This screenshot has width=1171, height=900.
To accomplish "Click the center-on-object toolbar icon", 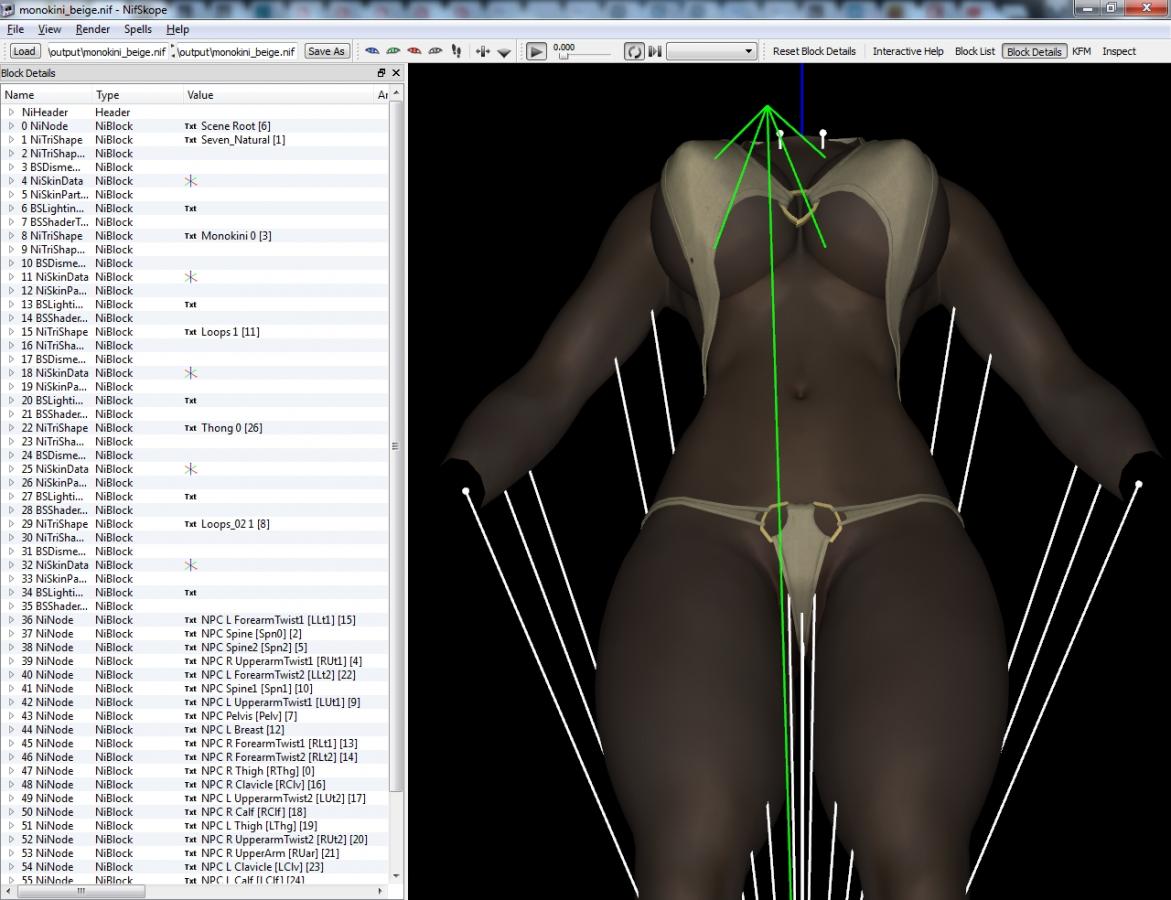I will coord(482,52).
